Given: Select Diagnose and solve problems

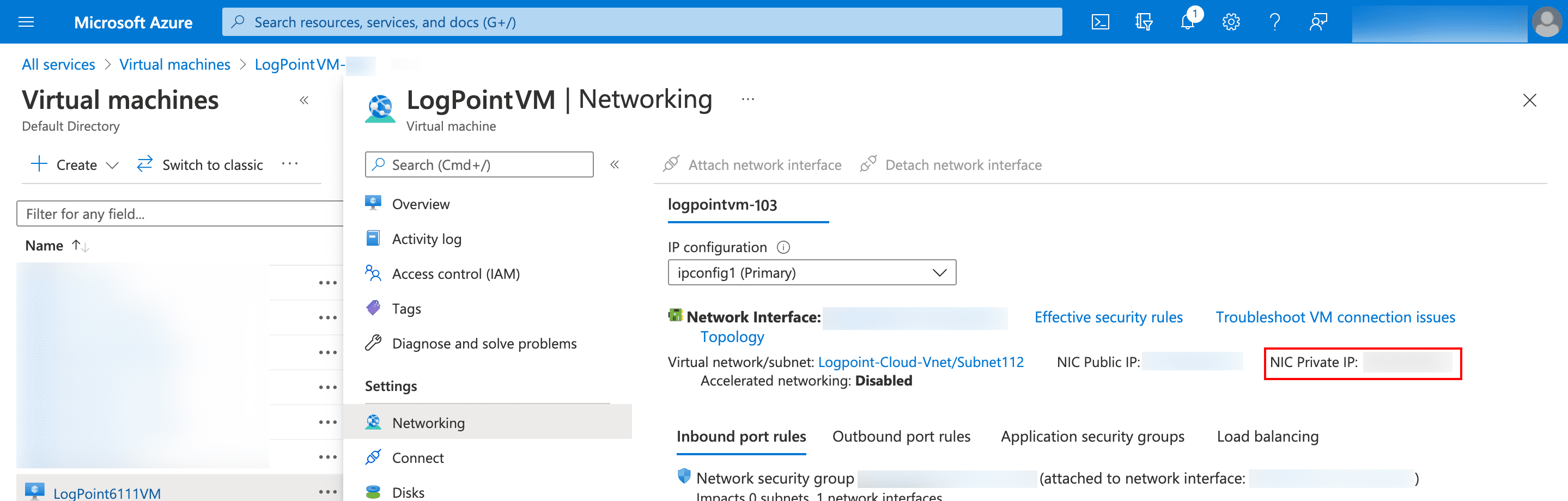Looking at the screenshot, I should point(484,343).
